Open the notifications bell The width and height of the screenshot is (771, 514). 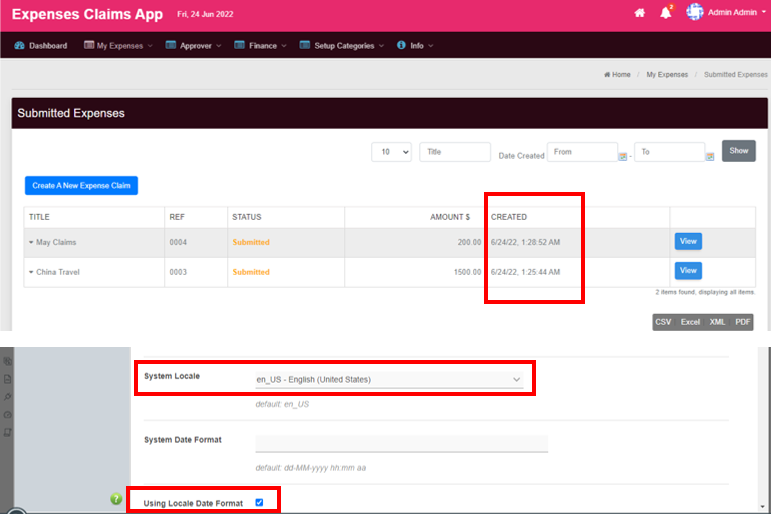point(666,14)
